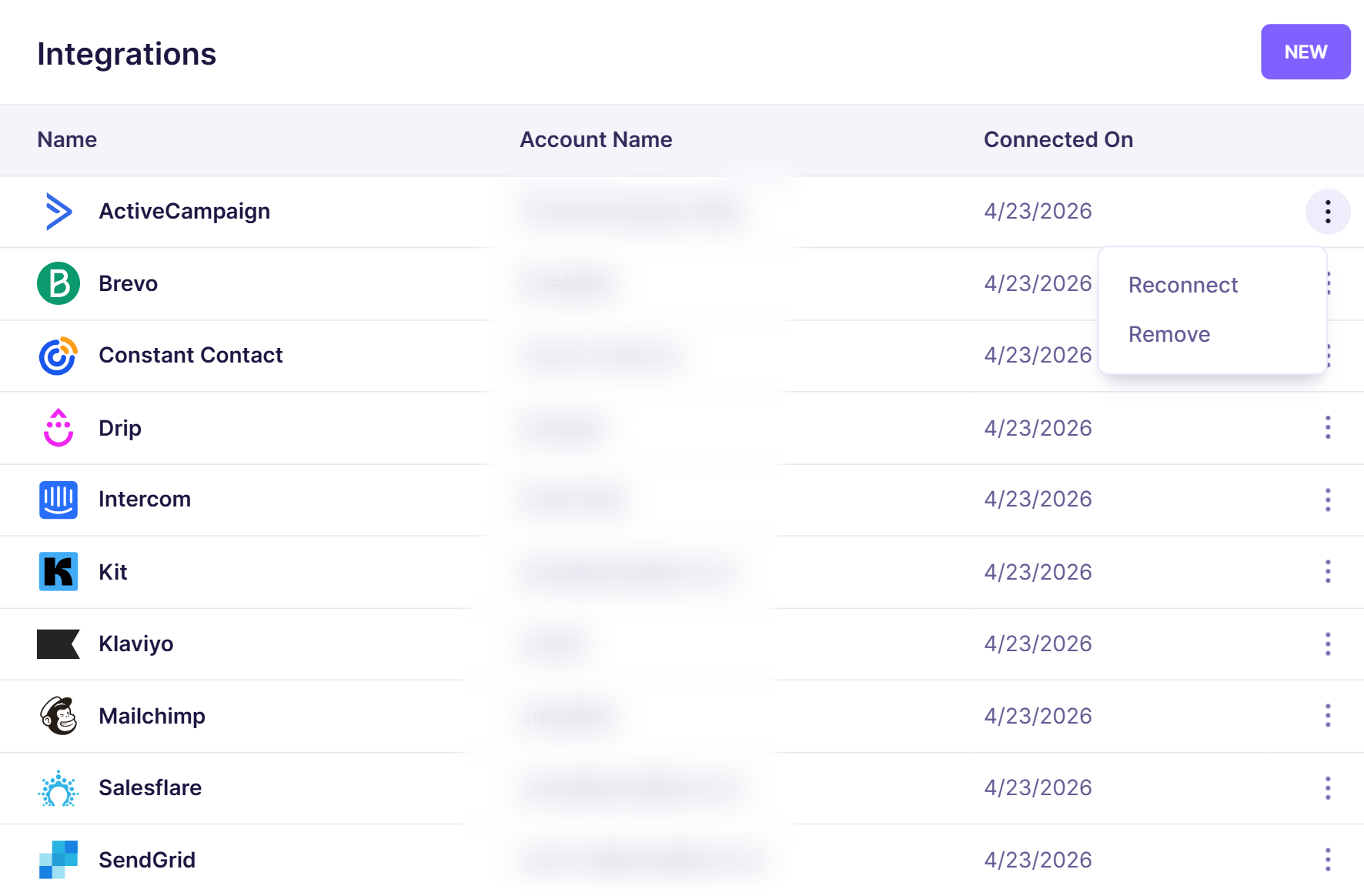Viewport: 1364px width, 896px height.
Task: Open the three-dot menu for Klaviyo
Action: point(1328,644)
